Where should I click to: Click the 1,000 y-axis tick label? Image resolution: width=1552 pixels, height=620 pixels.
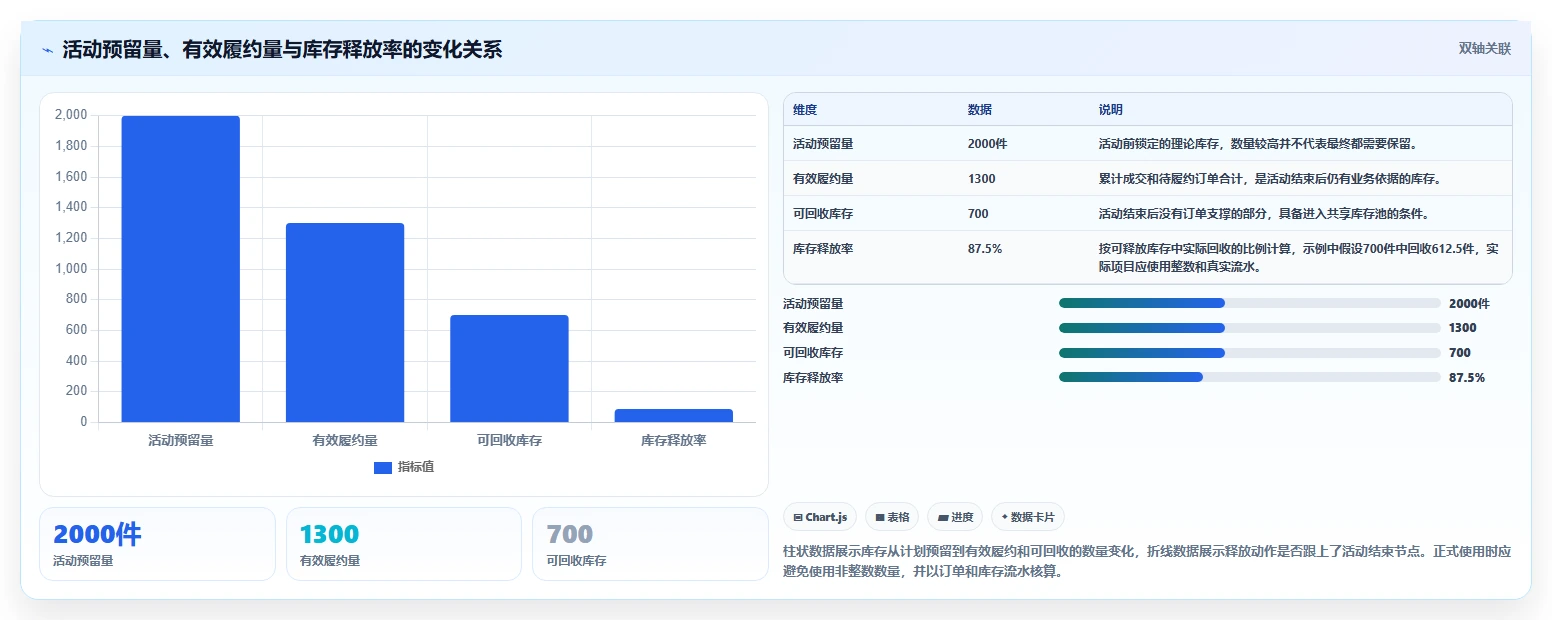pos(71,269)
